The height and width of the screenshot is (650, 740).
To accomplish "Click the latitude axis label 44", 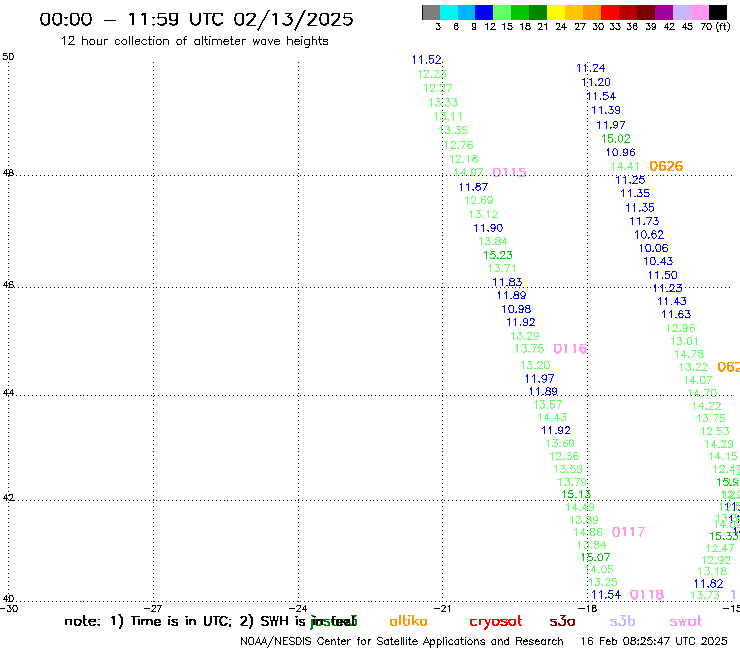I will click(x=8, y=393).
